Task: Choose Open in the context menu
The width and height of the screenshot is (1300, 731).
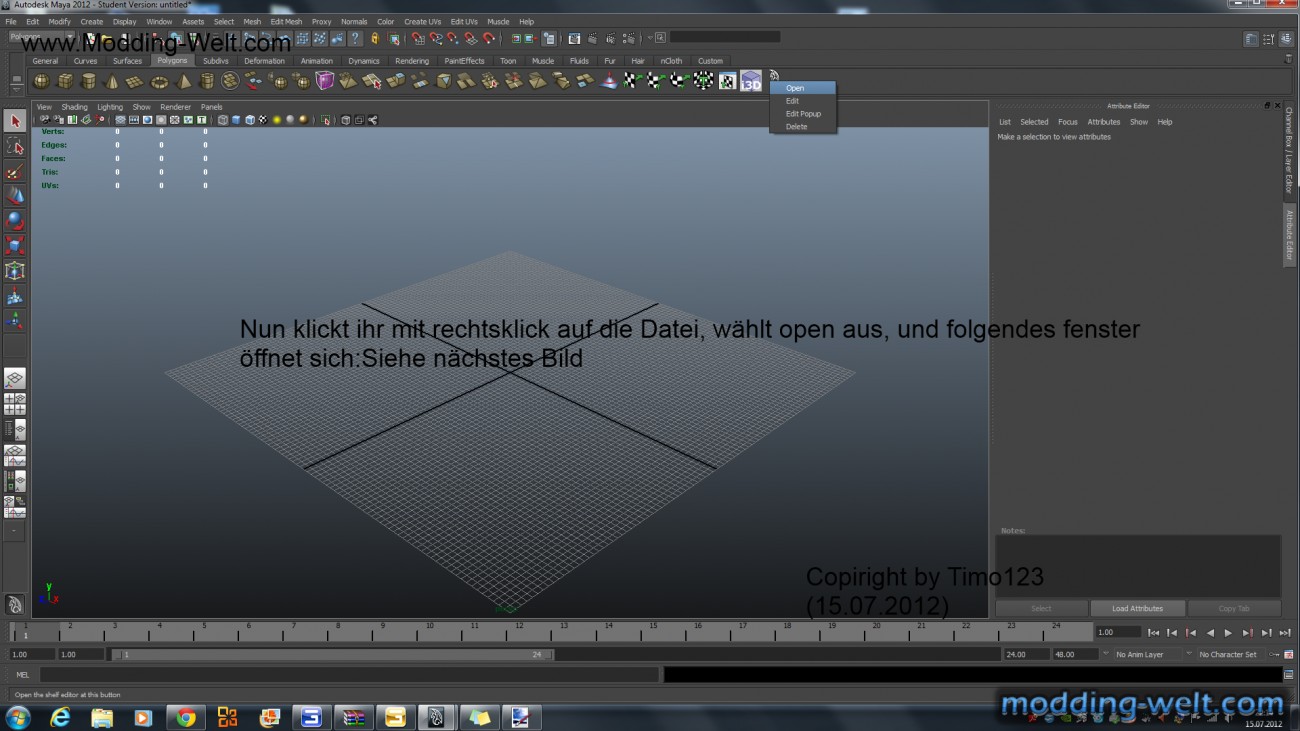Action: pyautogui.click(x=803, y=88)
